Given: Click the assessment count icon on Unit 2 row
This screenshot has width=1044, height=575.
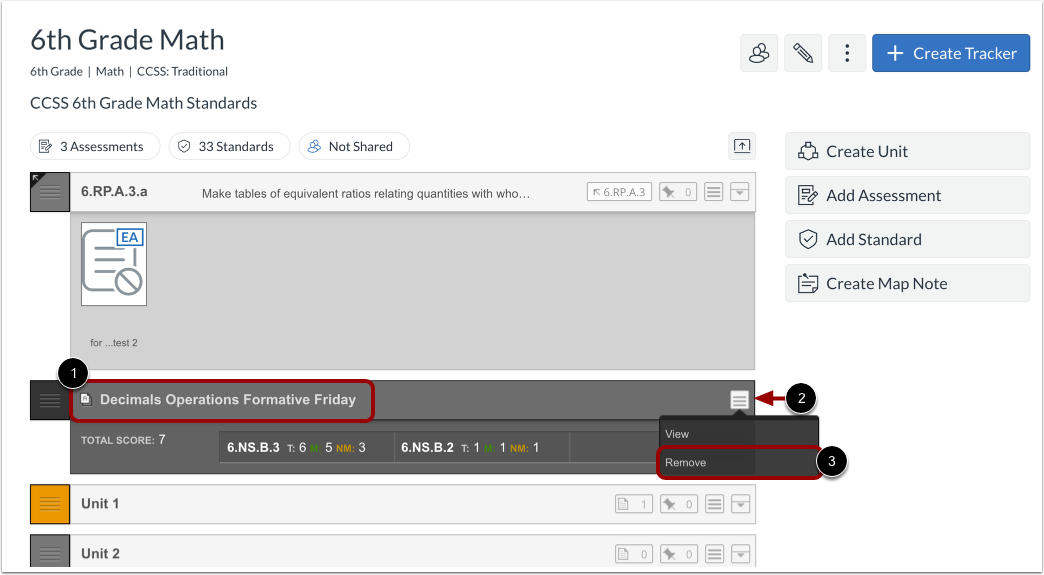Looking at the screenshot, I should click(634, 554).
